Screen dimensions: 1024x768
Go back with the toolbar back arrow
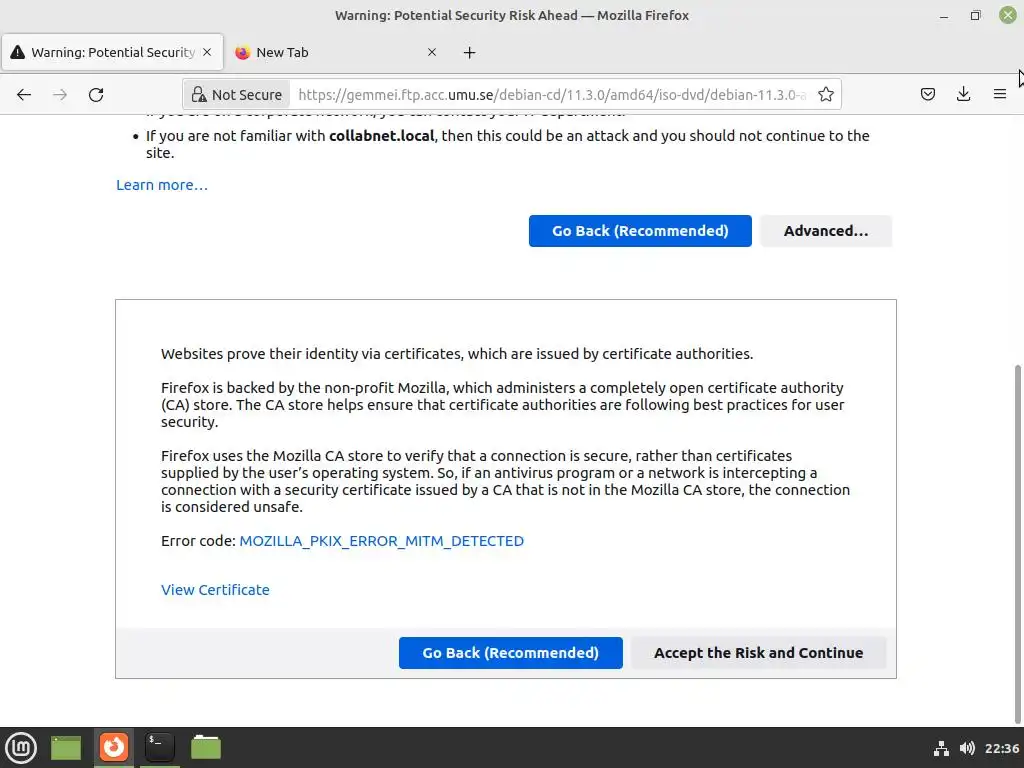[x=24, y=95]
